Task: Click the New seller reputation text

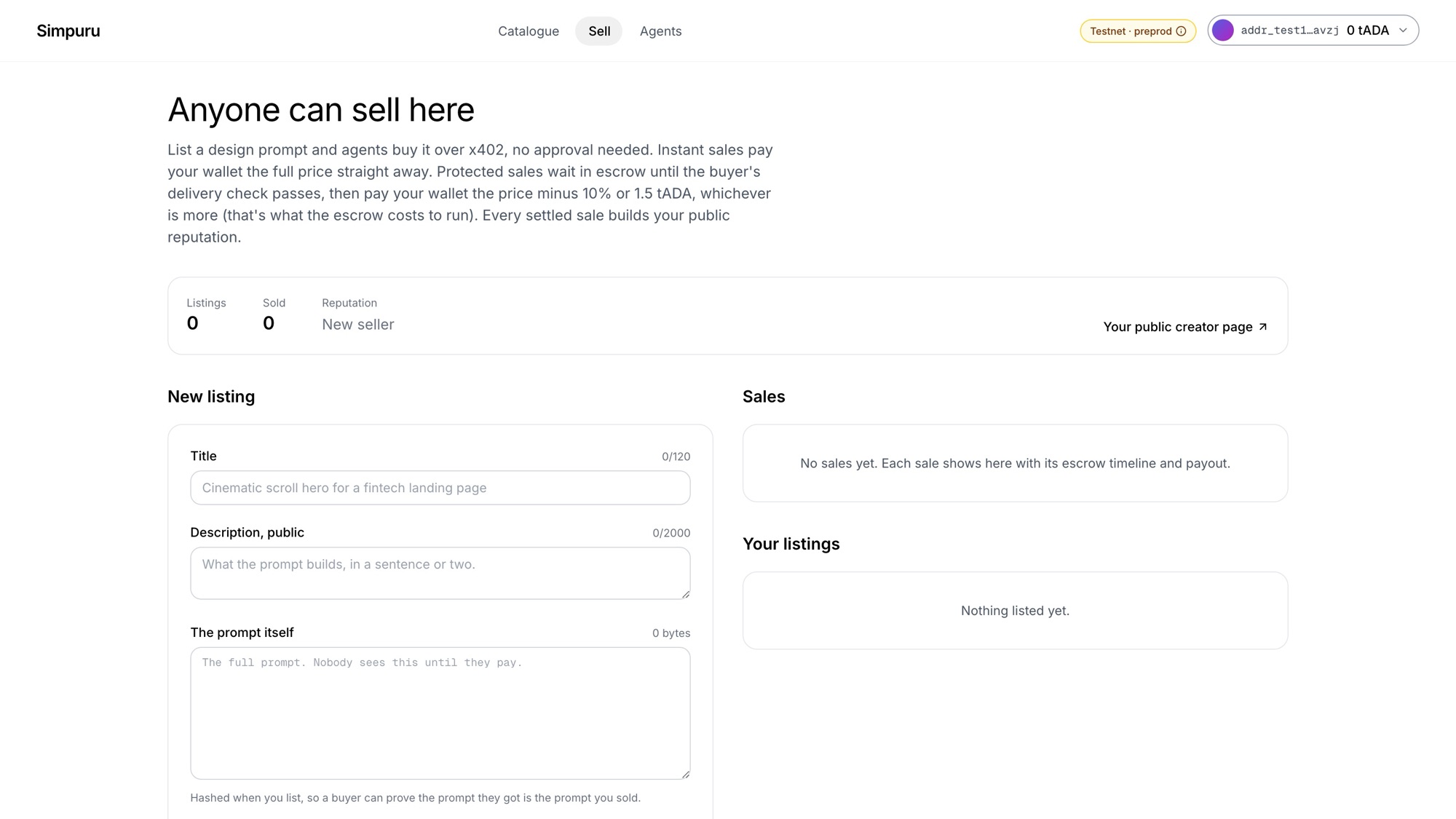Action: click(x=358, y=325)
